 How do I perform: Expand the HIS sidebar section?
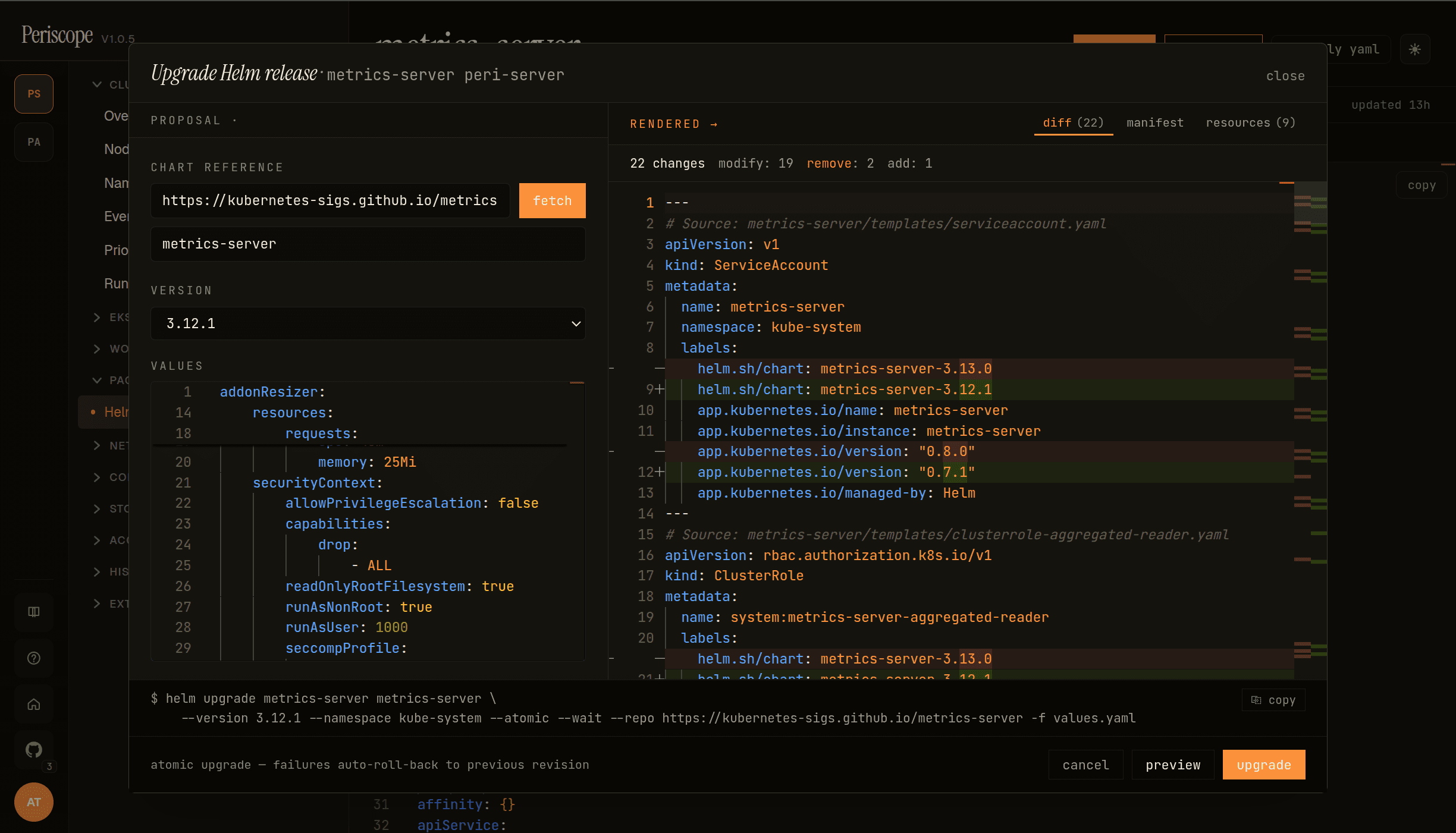click(x=111, y=572)
